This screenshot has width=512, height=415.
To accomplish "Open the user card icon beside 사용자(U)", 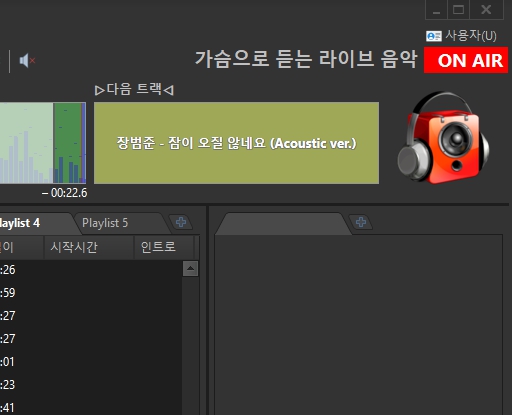I will coord(434,36).
